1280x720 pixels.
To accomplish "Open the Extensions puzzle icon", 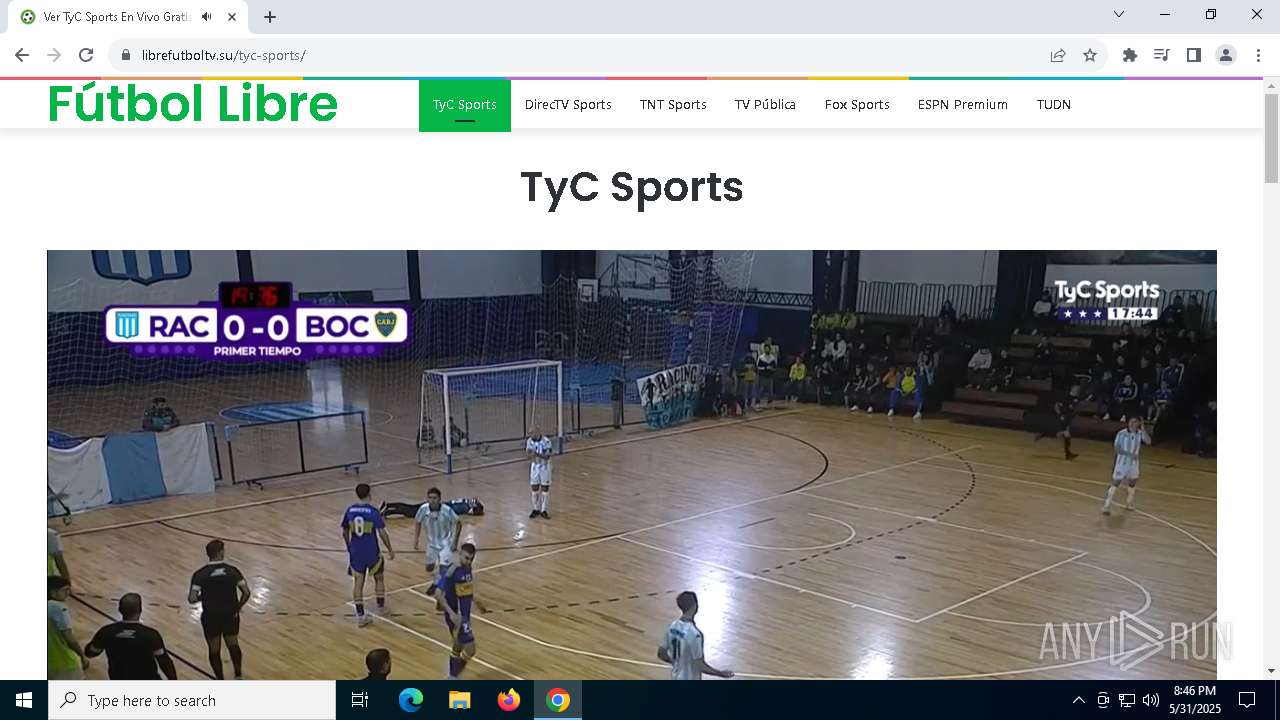I will (1130, 55).
